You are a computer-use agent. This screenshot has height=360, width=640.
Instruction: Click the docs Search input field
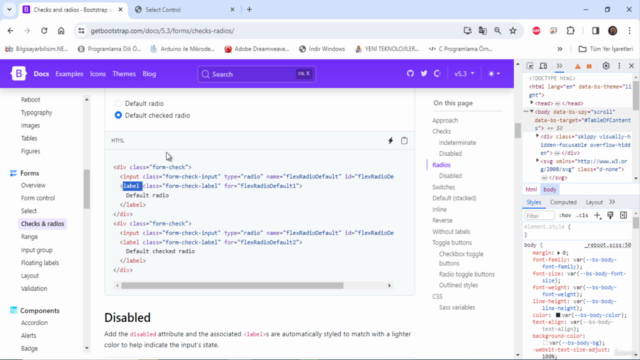pos(257,74)
